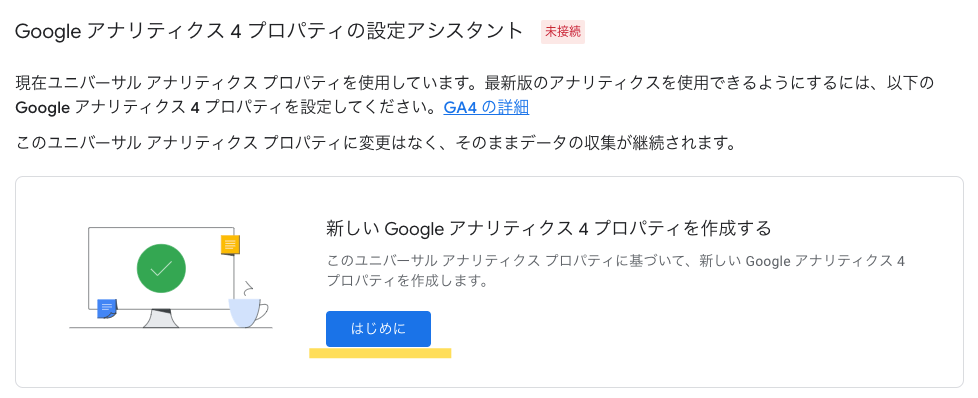Click the monitor stand in the illustration

pyautogui.click(x=161, y=318)
